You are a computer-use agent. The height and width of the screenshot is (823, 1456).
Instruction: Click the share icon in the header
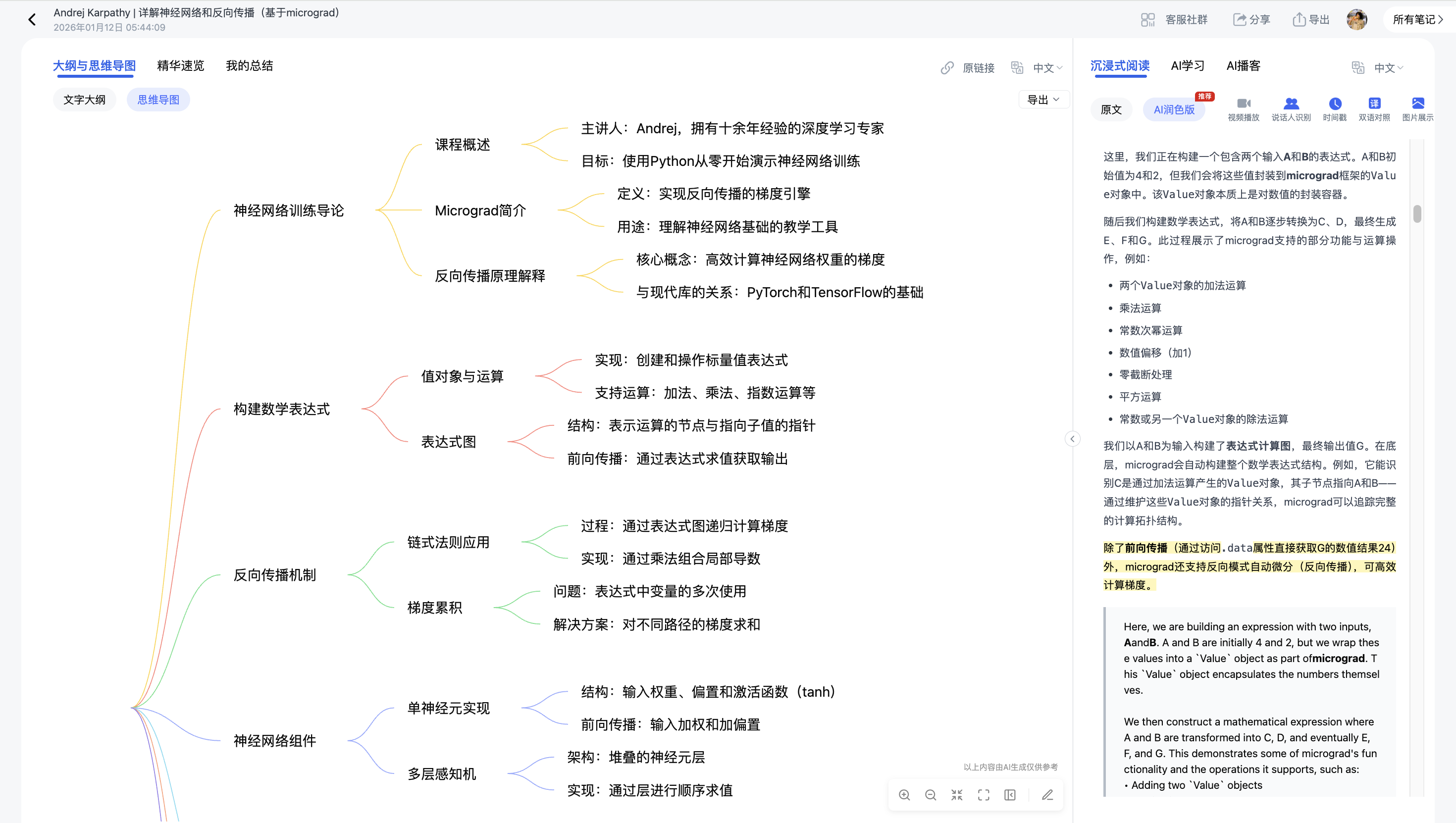tap(1240, 20)
